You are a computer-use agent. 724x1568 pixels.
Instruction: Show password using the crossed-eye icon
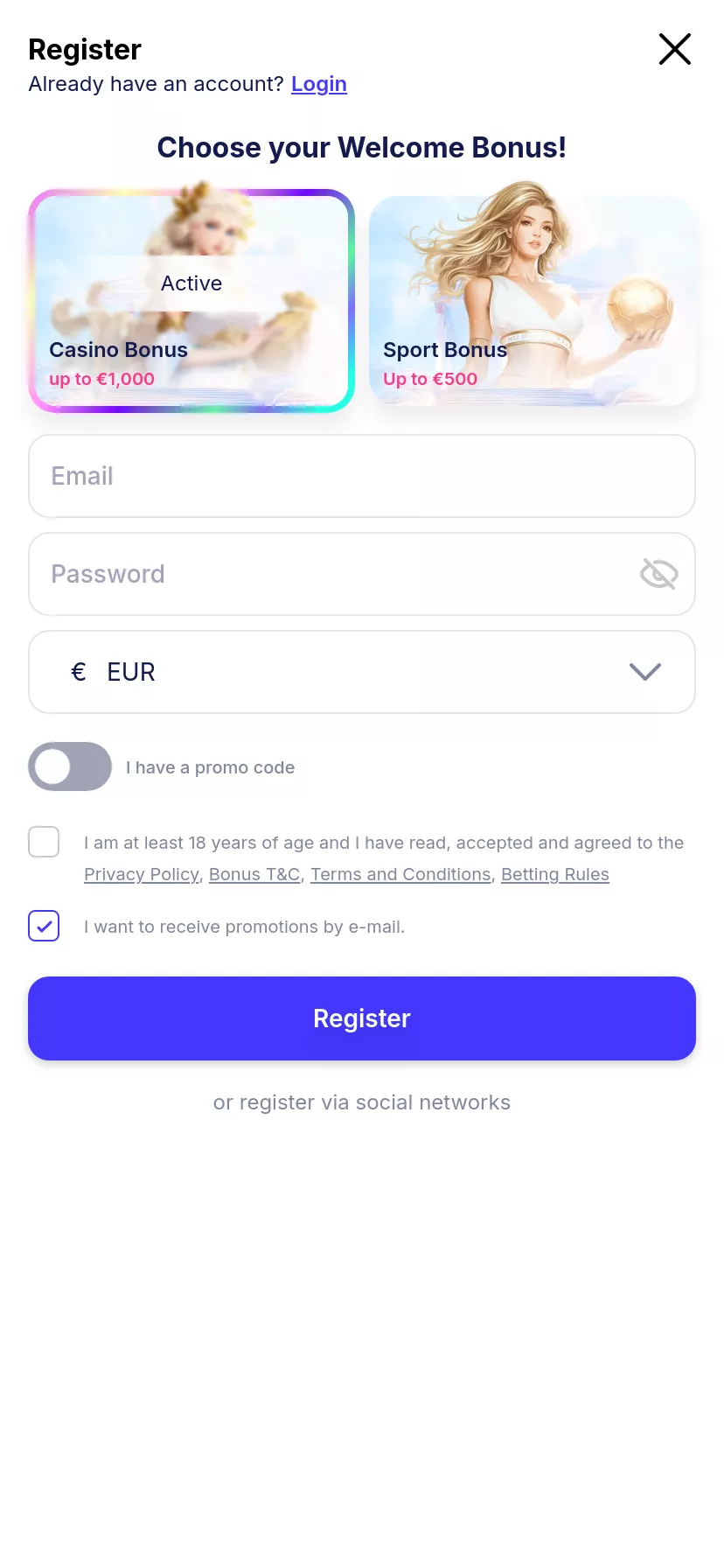658,574
